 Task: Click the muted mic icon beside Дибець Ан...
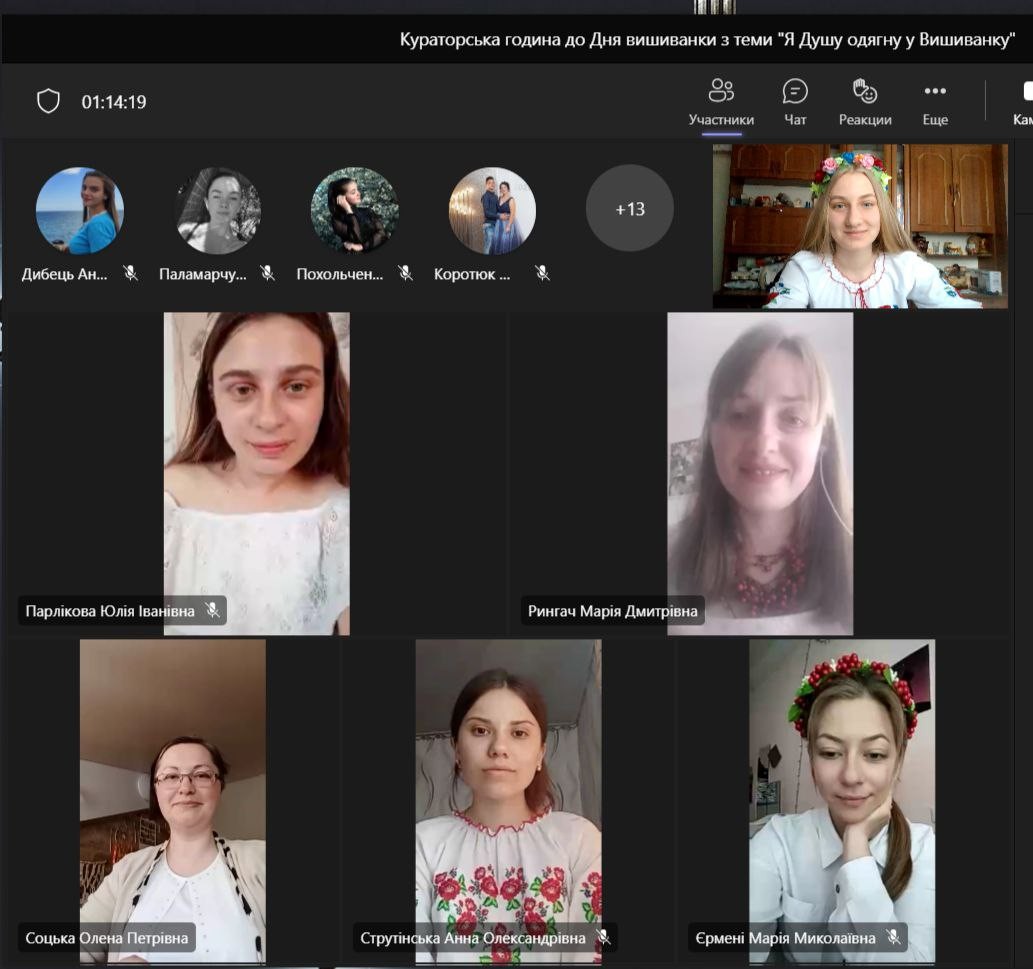pyautogui.click(x=130, y=273)
